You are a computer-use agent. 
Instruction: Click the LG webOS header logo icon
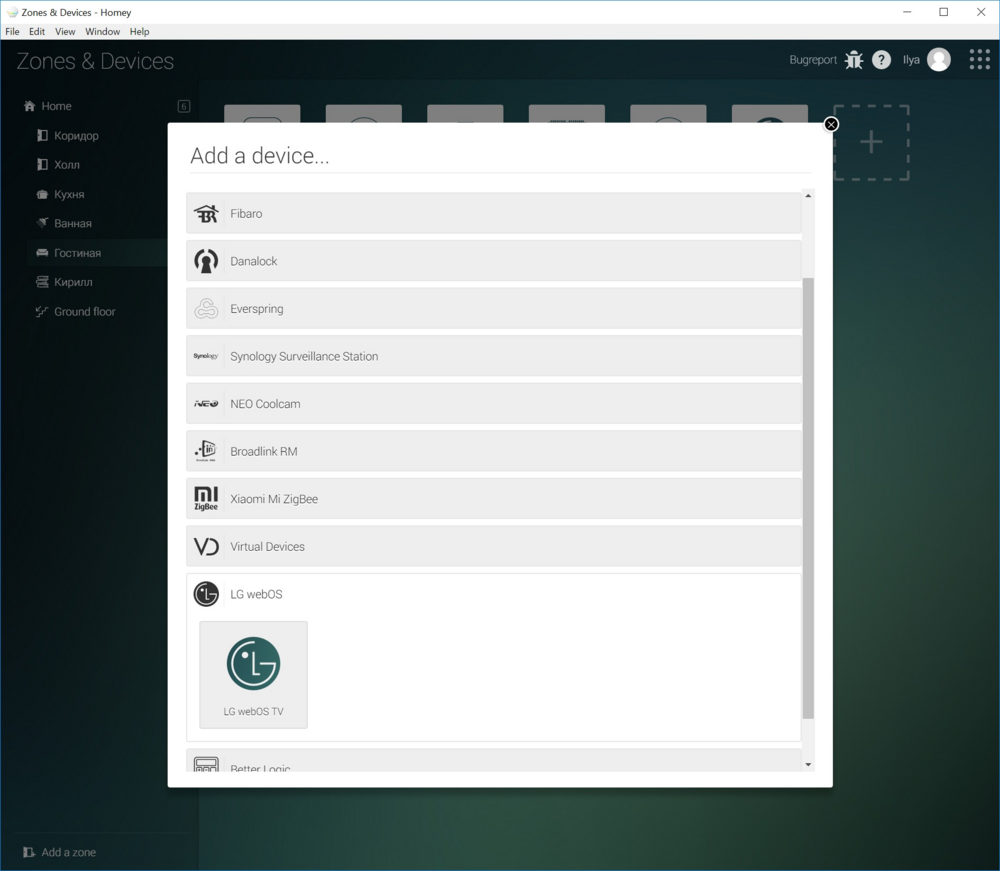(205, 594)
